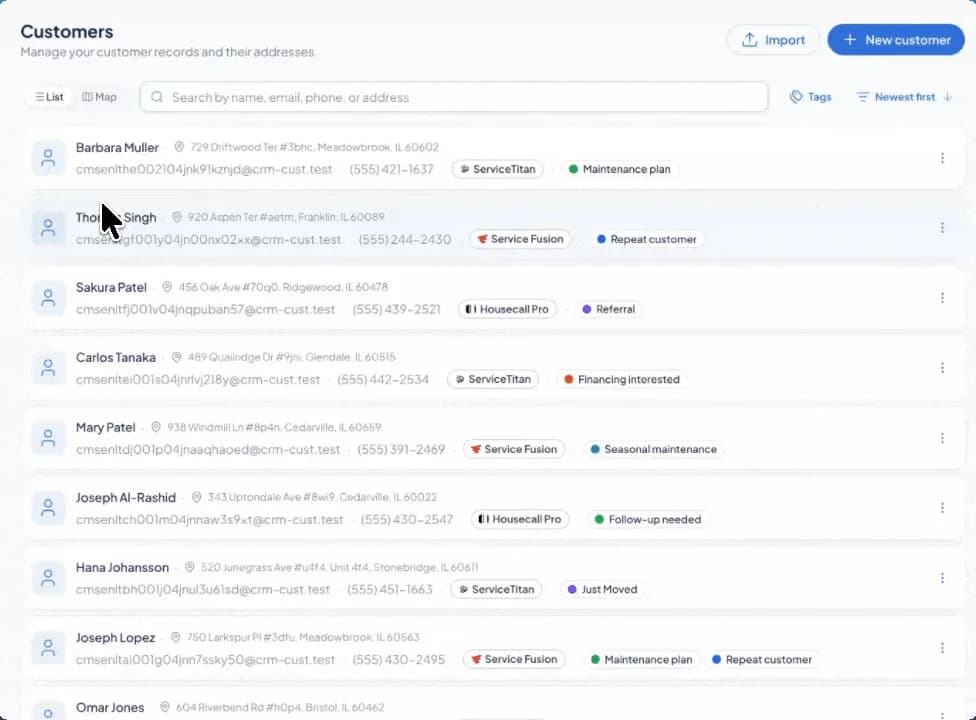Click Barbara Muller's avatar icon
The height and width of the screenshot is (720, 976).
(48, 158)
